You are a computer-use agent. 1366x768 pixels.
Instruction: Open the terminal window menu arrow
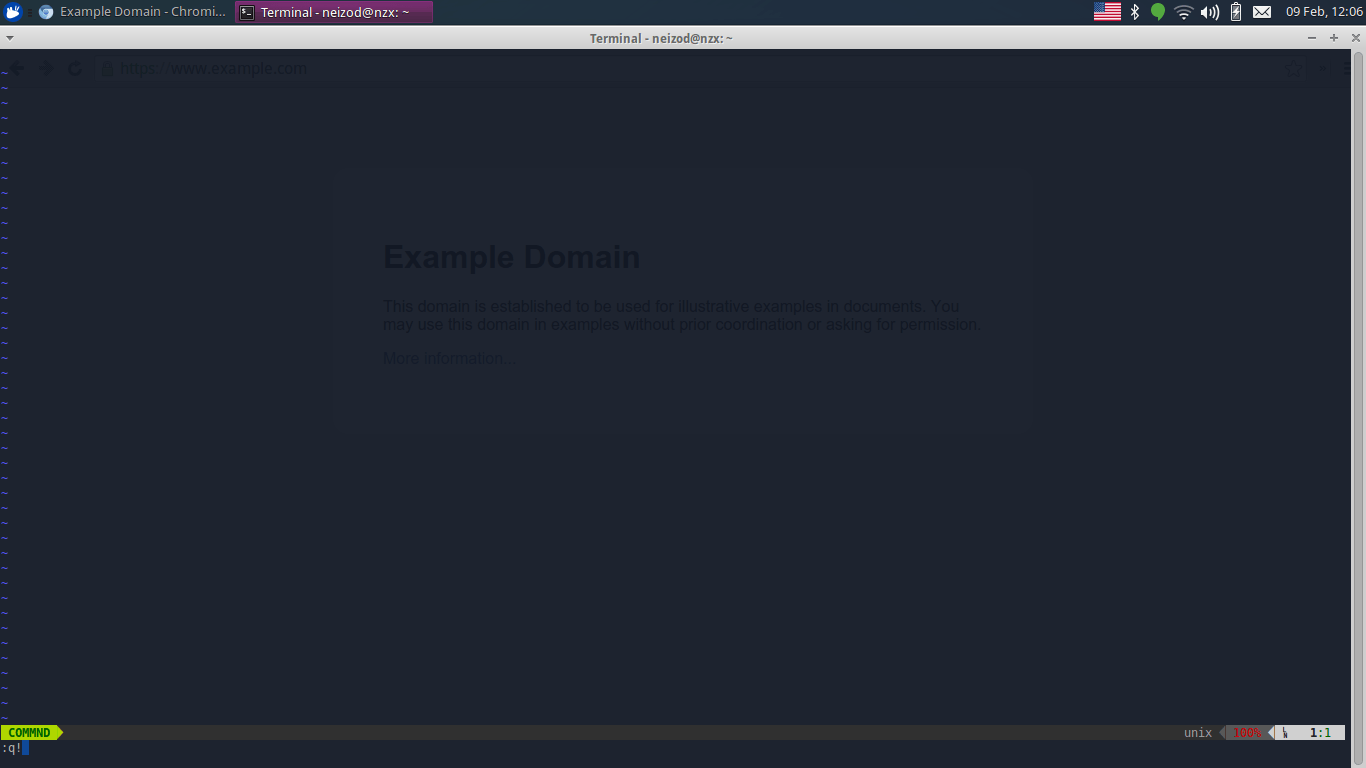point(9,38)
